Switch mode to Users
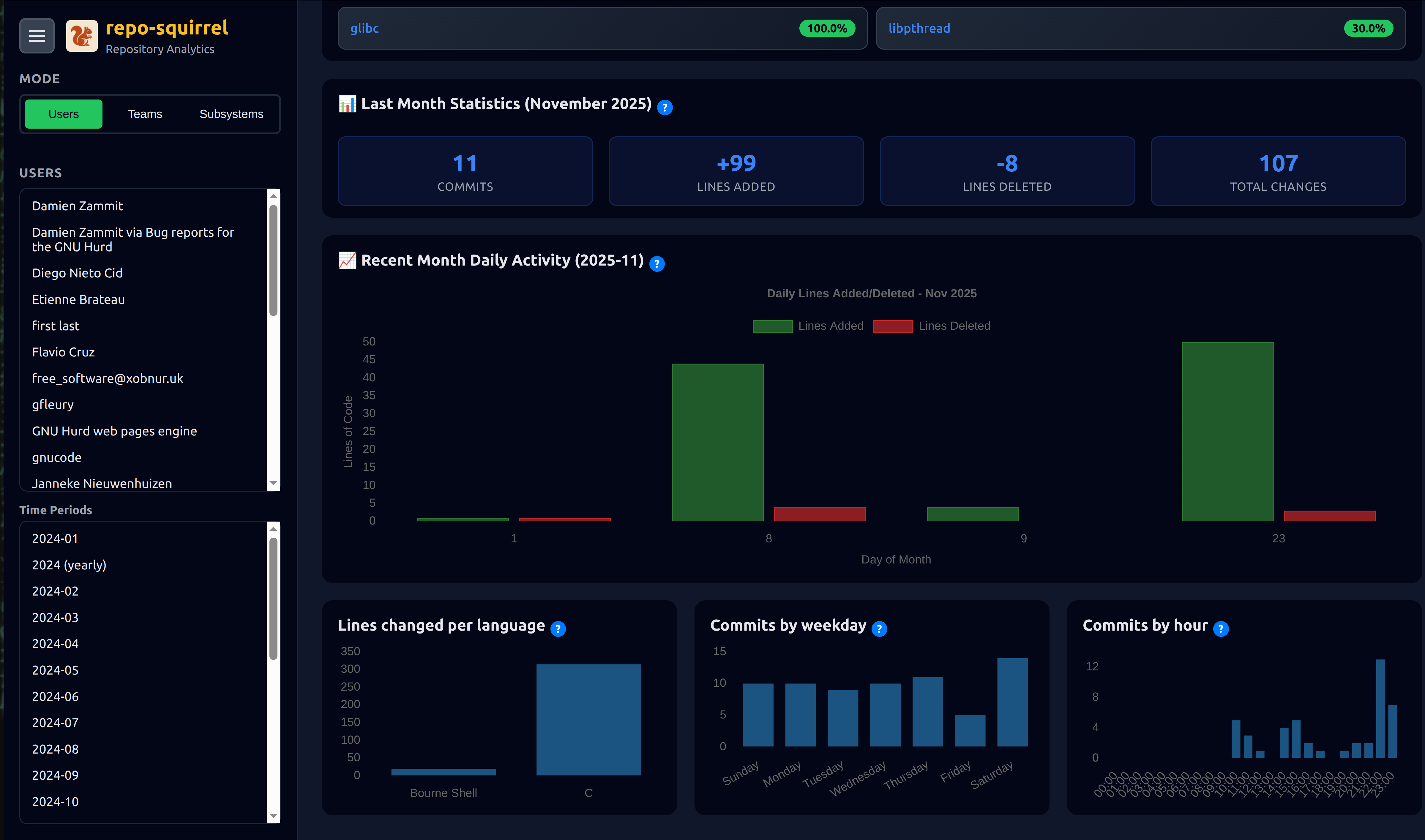 [63, 114]
